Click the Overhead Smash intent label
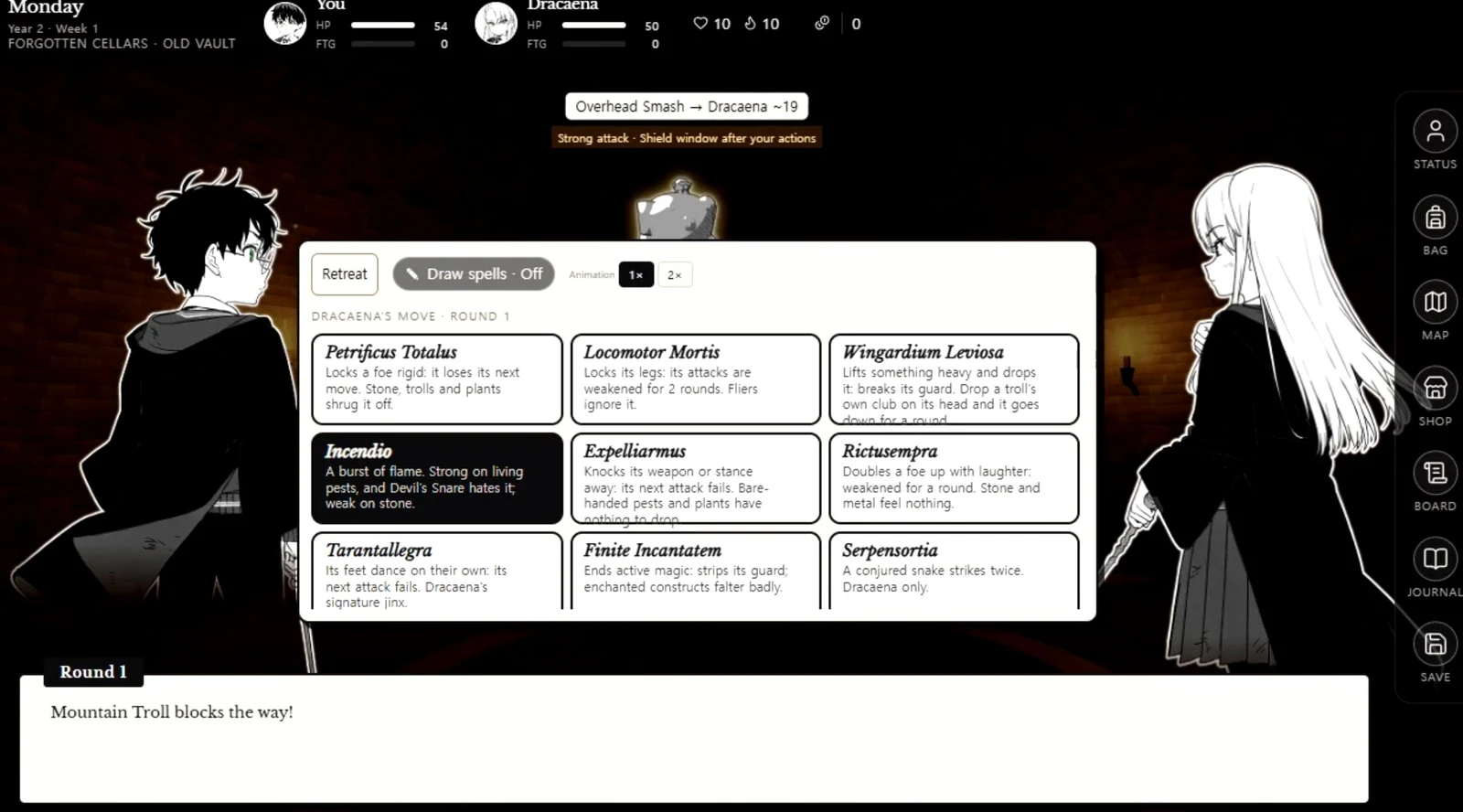The image size is (1463, 812). coord(687,107)
